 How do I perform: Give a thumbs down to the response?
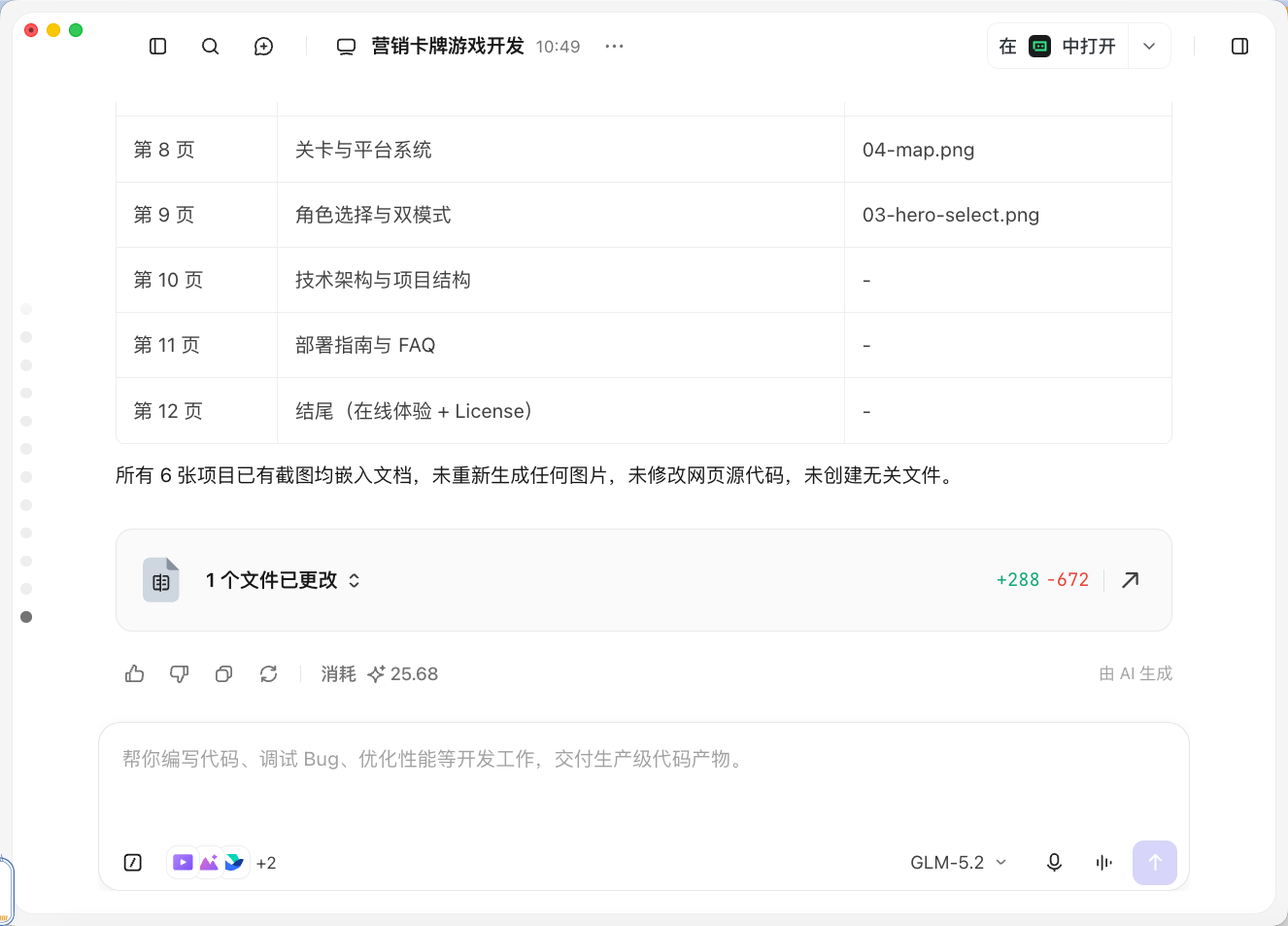tap(180, 674)
